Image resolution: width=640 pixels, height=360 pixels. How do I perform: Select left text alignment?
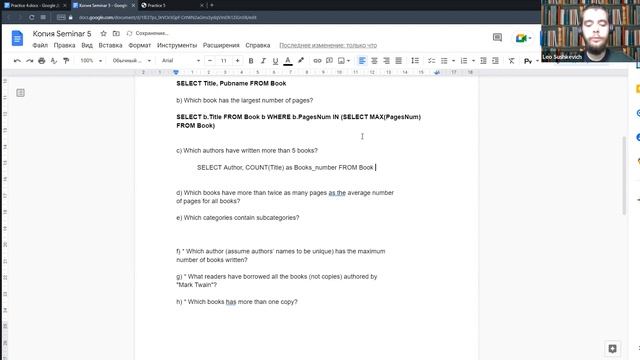tap(362, 61)
